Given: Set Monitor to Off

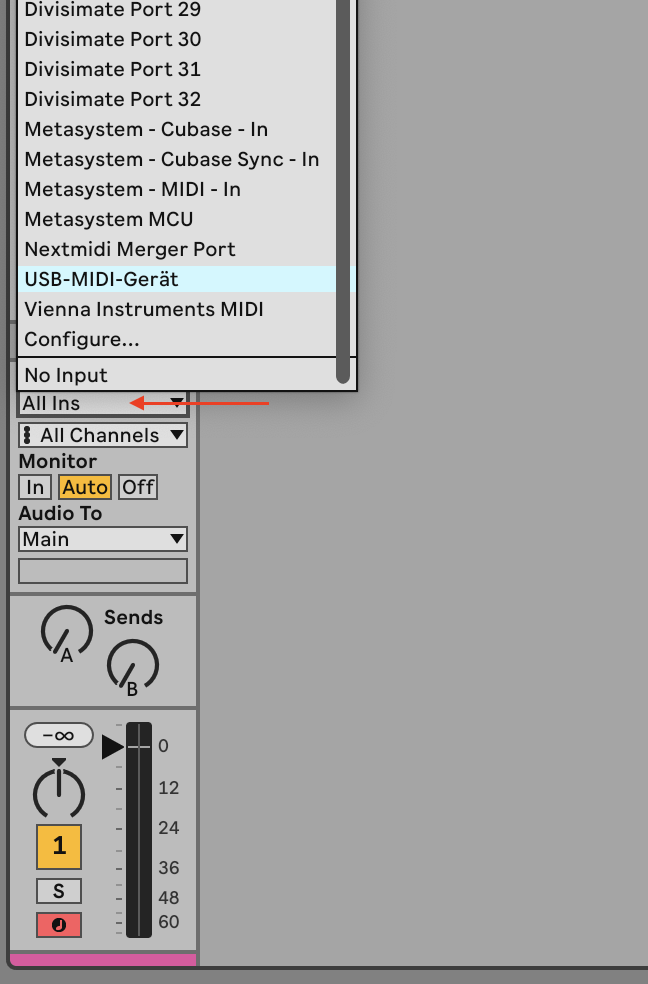Looking at the screenshot, I should 138,487.
